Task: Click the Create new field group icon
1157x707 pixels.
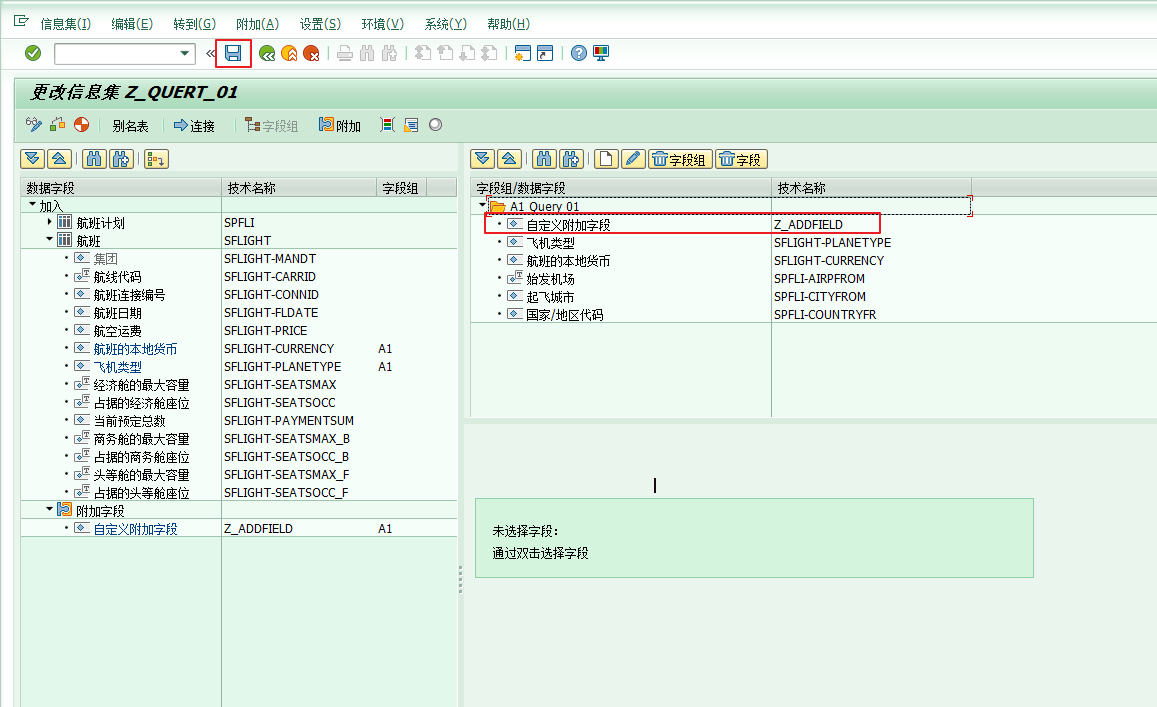Action: 605,158
